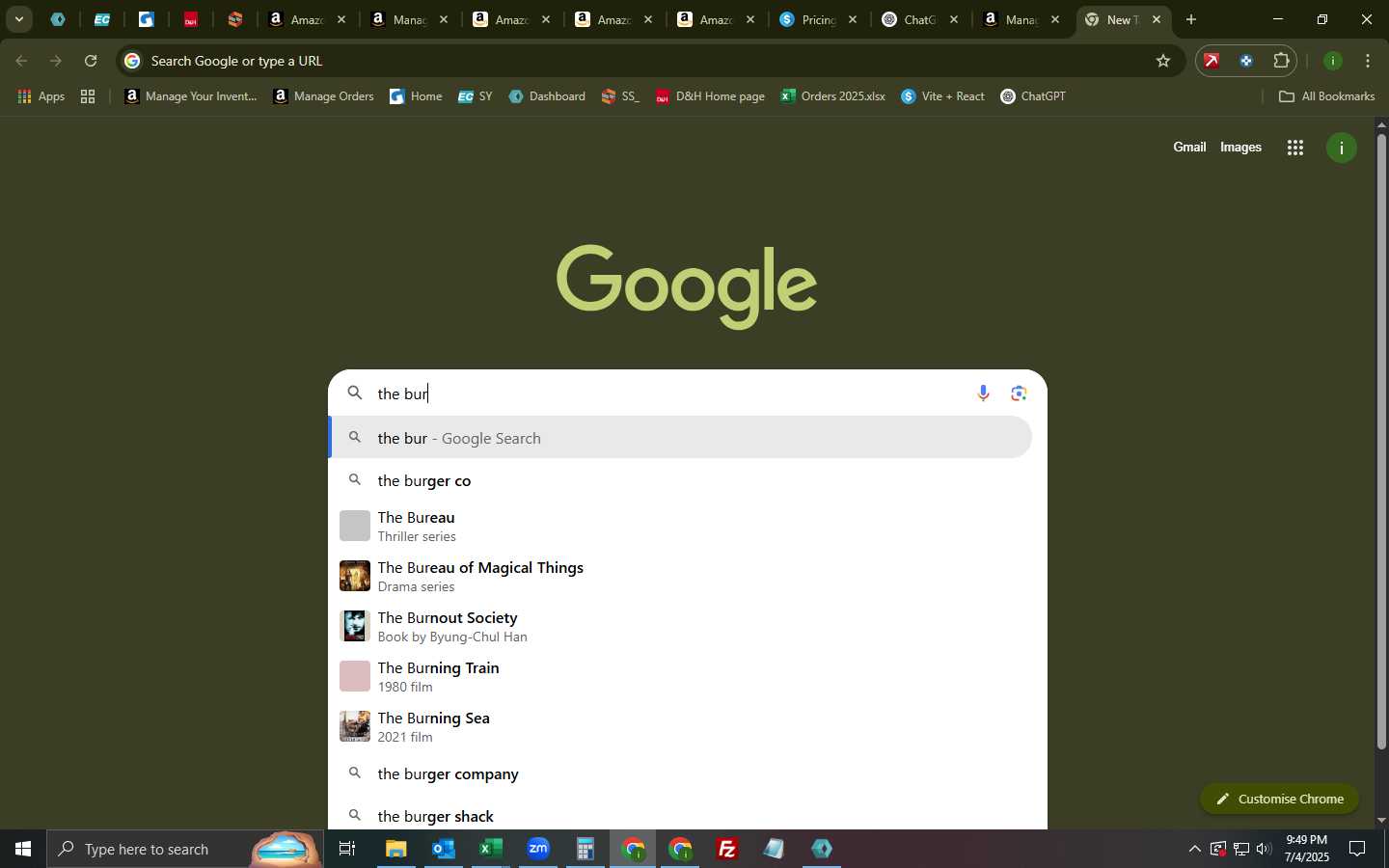Click the Gmail link
The height and width of the screenshot is (868, 1389).
(x=1189, y=148)
